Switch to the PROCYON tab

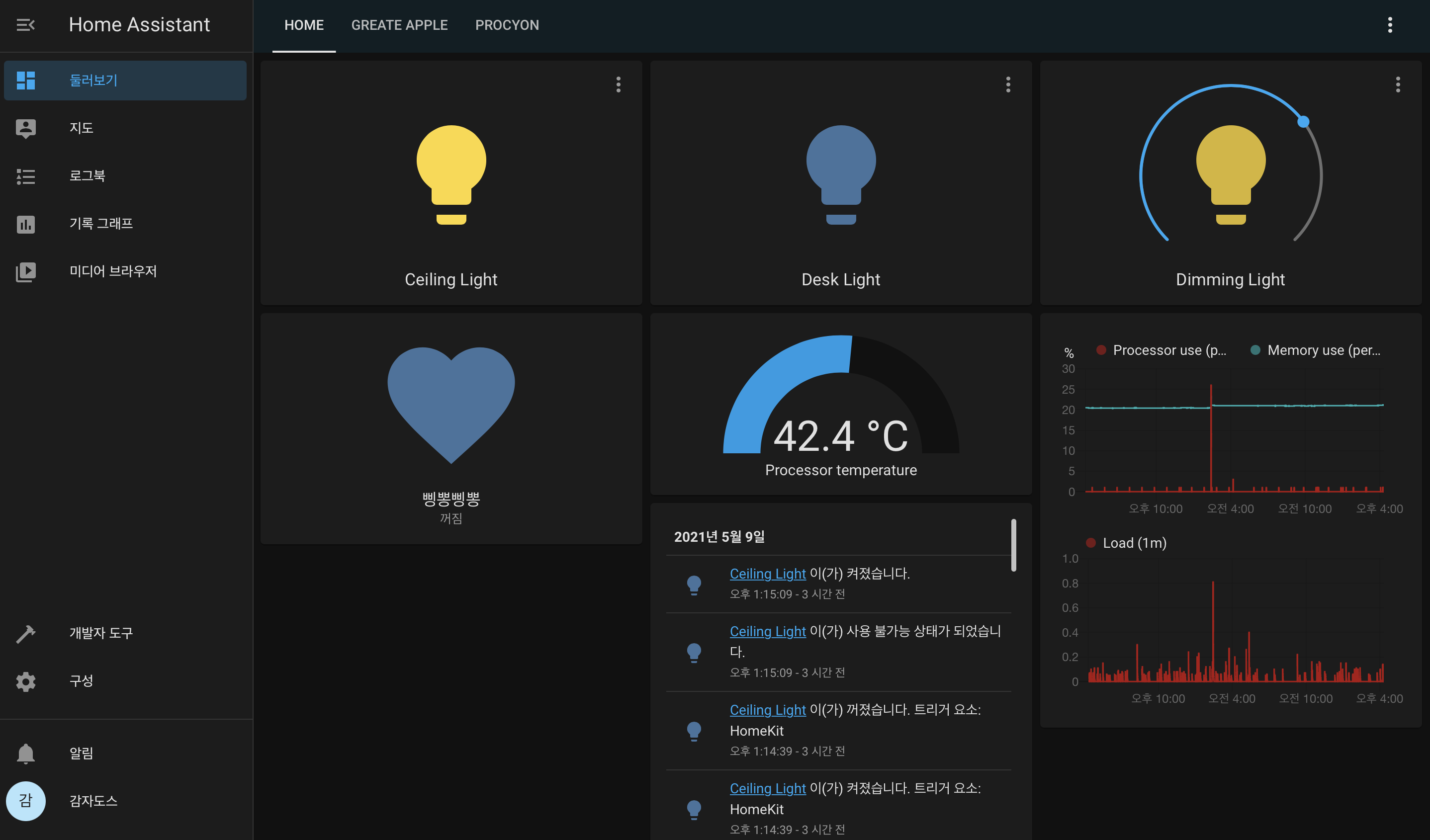[507, 25]
